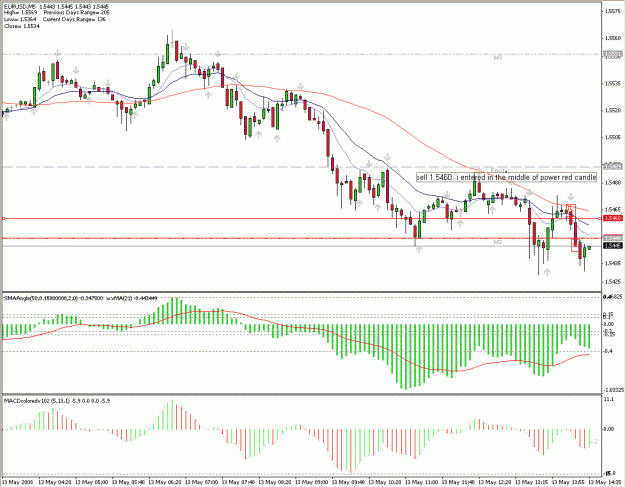
Task: Click the 1.5480 price axis label
Action: coord(613,183)
